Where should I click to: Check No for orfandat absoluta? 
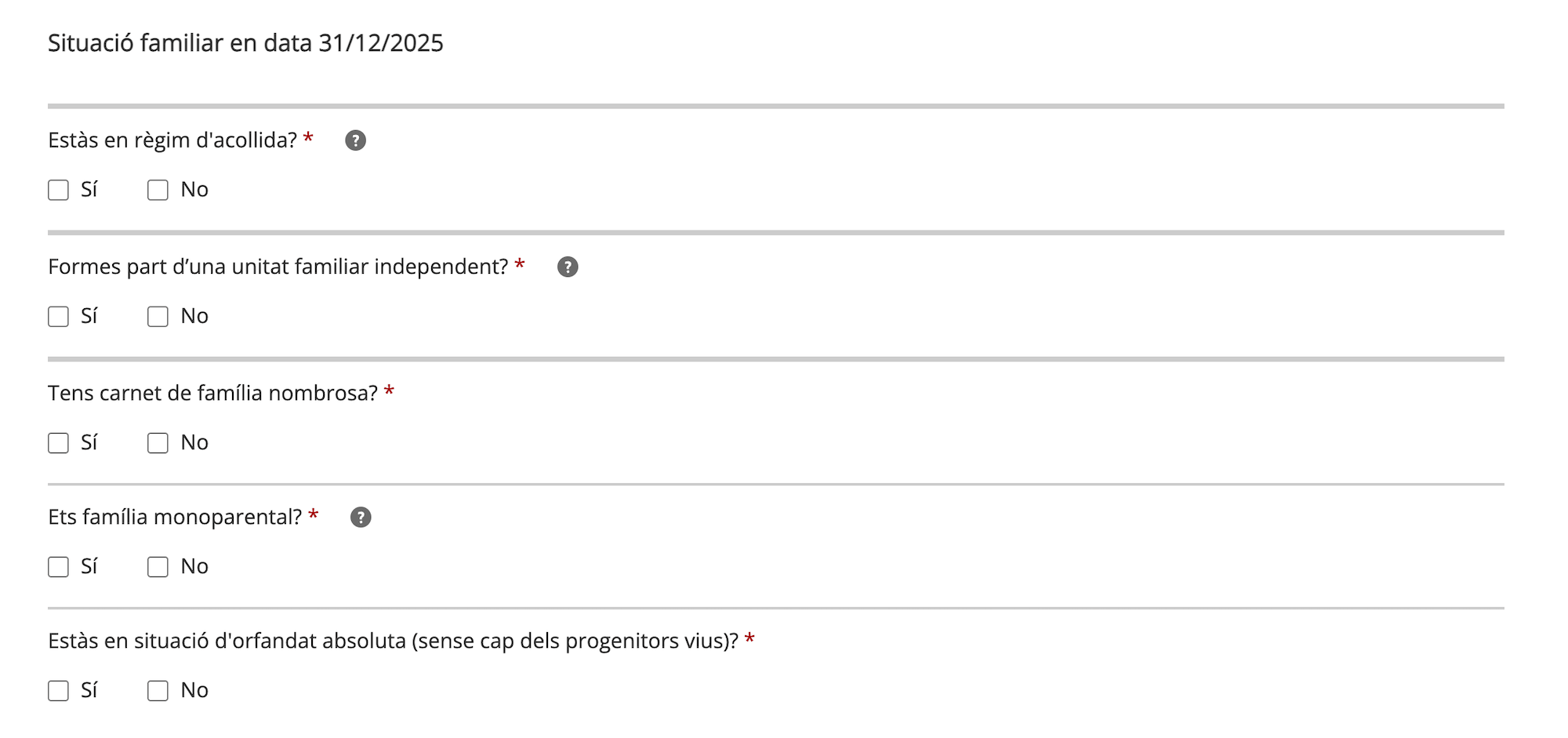pos(158,691)
